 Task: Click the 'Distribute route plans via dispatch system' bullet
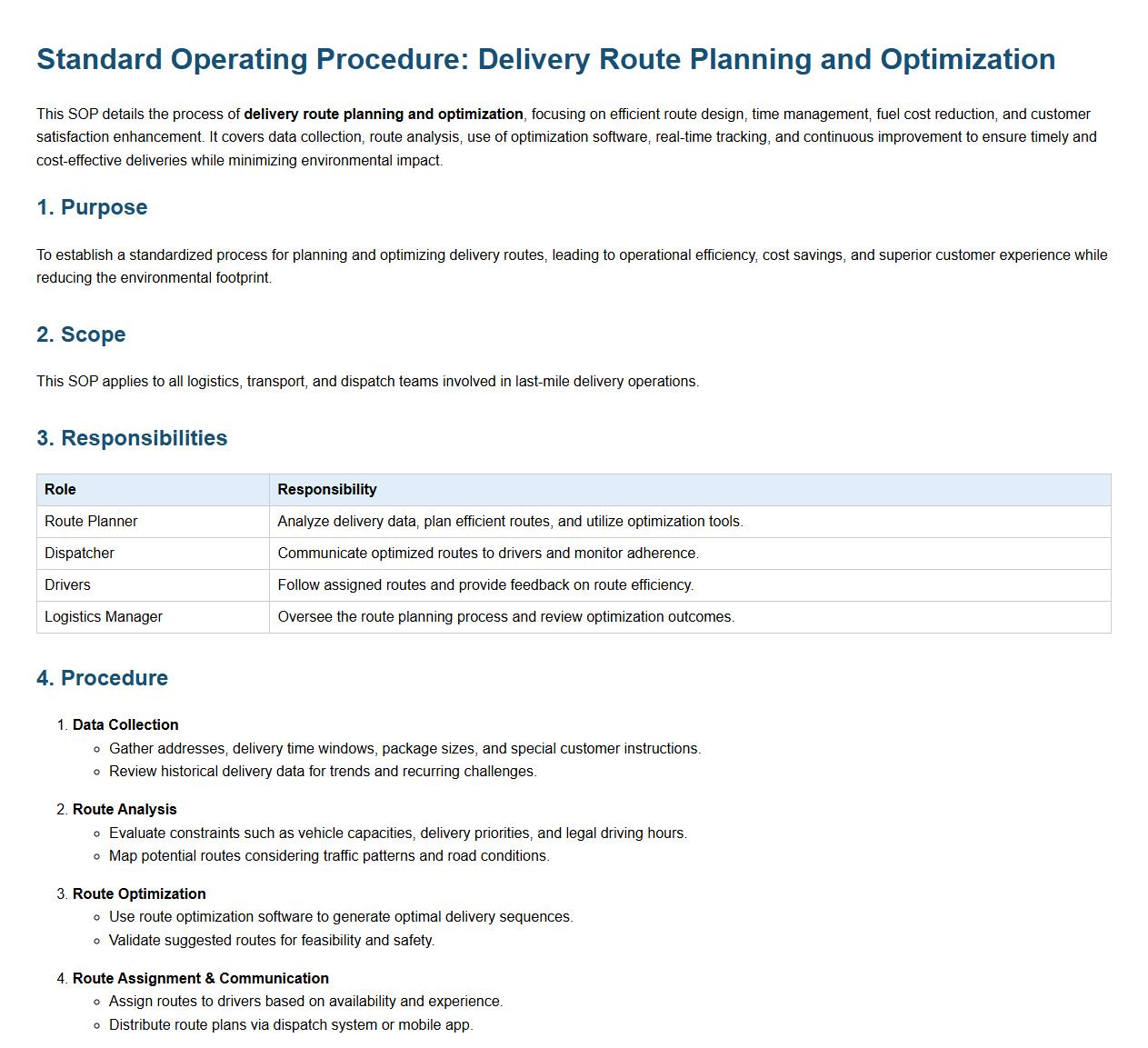tap(291, 1025)
